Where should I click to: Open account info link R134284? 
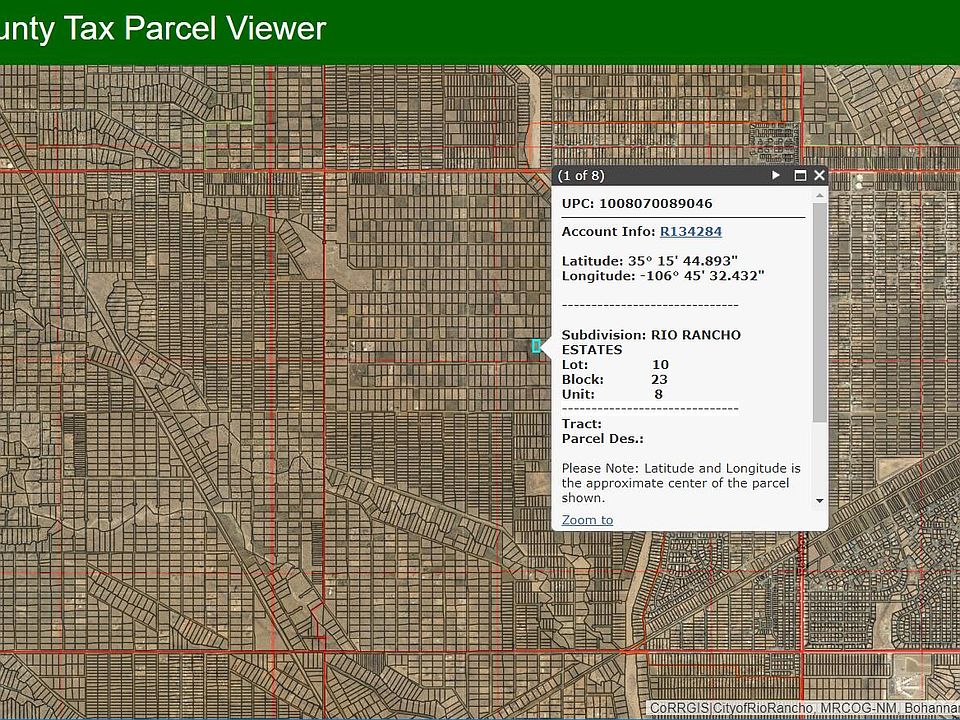690,232
